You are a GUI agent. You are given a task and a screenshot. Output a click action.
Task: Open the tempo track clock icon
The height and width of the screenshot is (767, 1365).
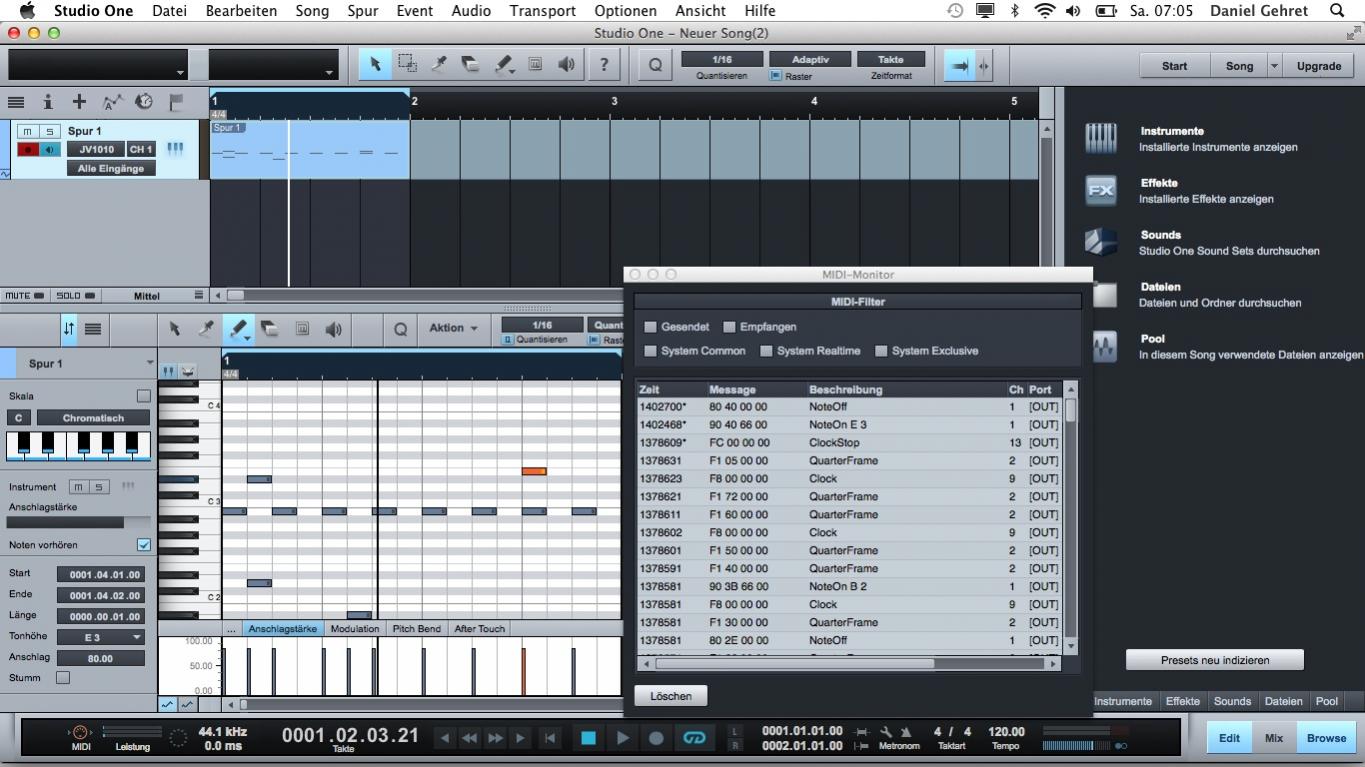point(144,102)
